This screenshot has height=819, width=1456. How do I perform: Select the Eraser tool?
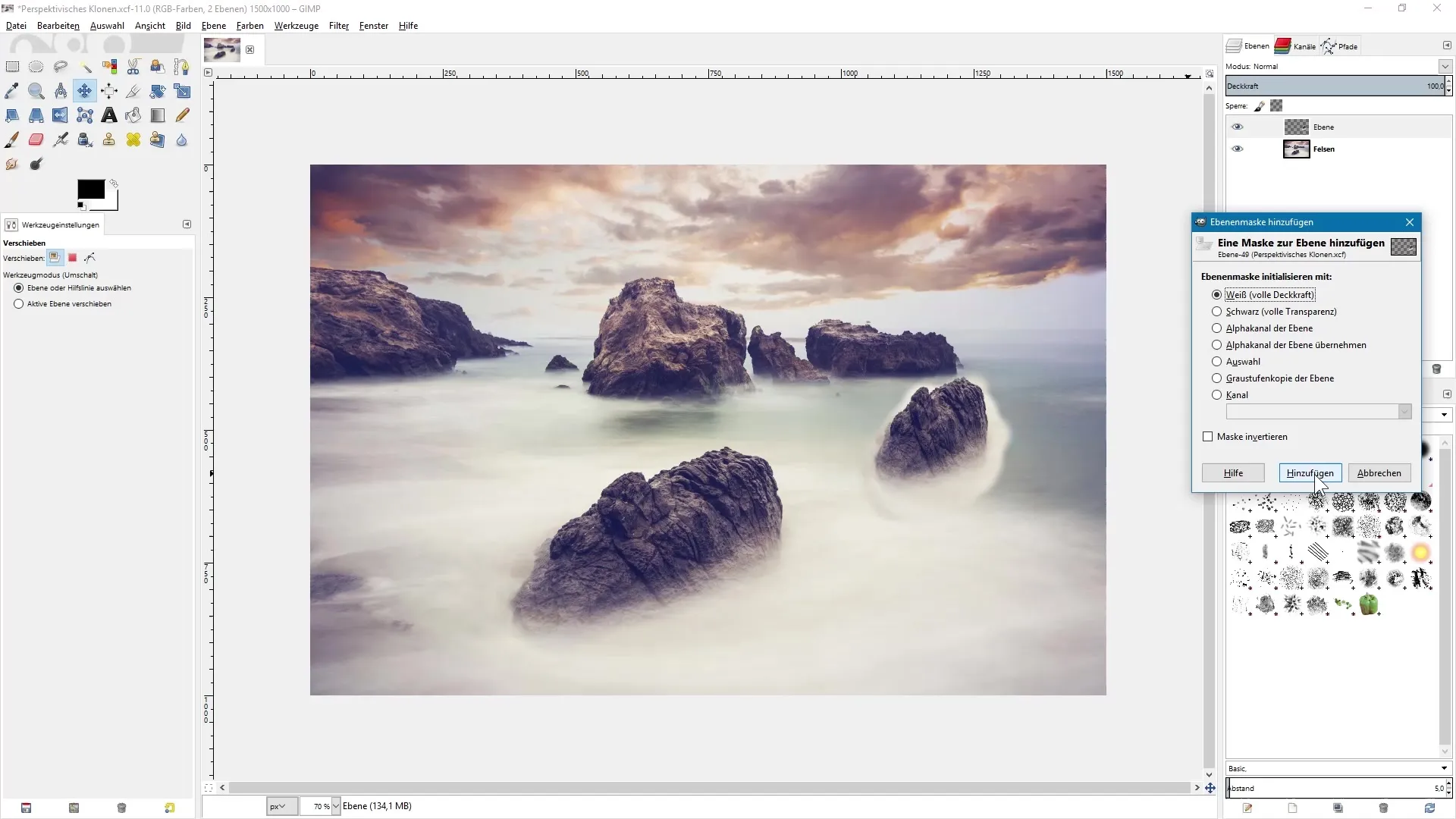click(x=36, y=140)
